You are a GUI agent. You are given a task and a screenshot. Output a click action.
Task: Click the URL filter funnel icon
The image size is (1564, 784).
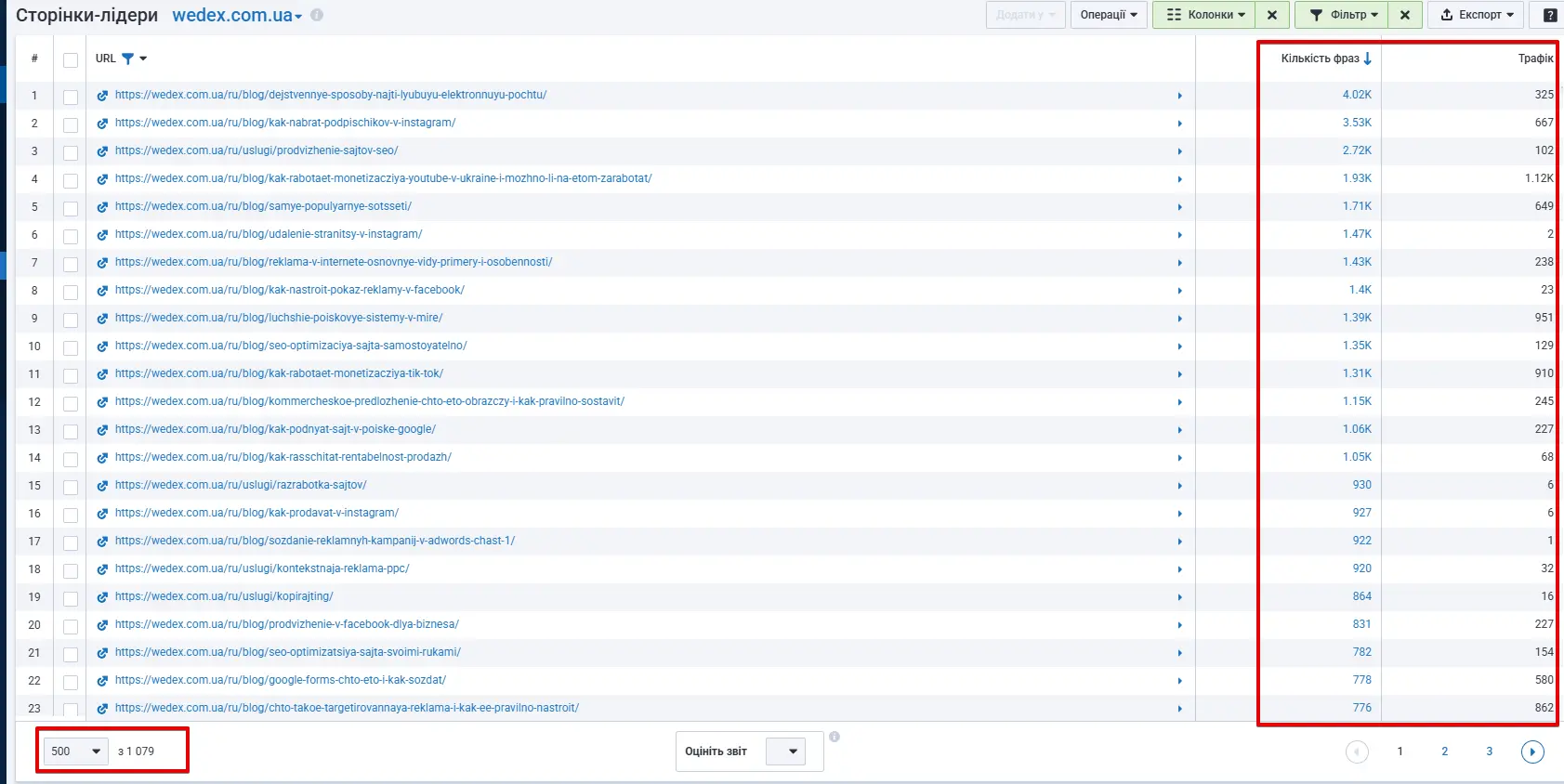128,59
